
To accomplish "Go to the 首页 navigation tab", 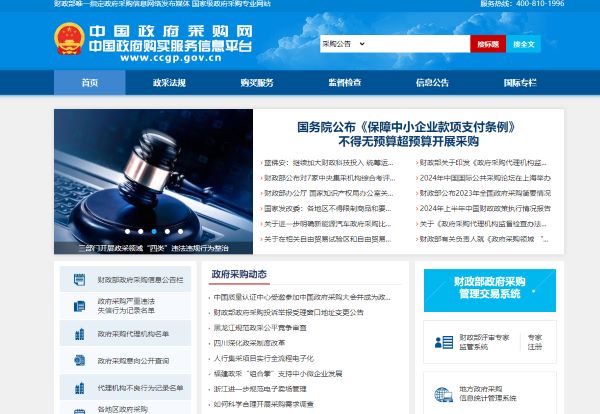I will [x=90, y=83].
